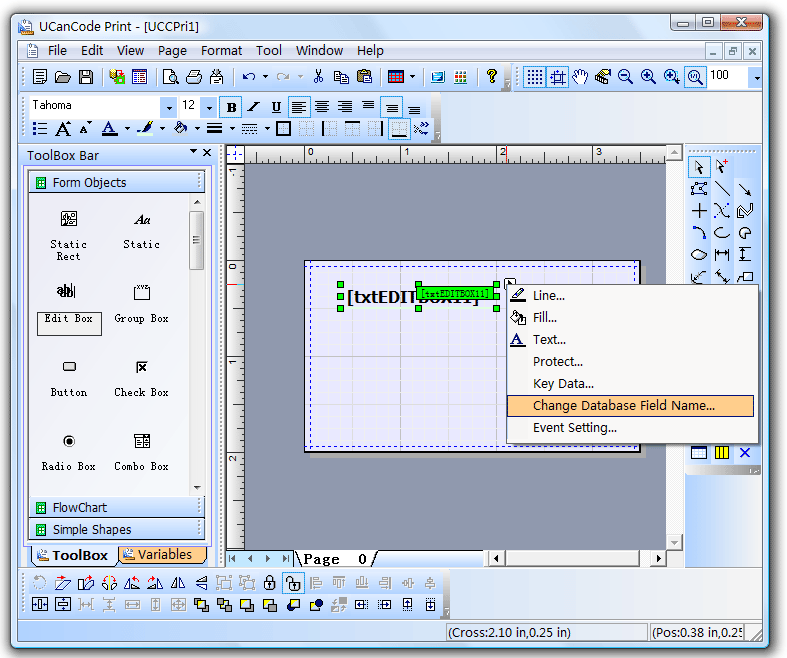Open the File menu
The width and height of the screenshot is (787, 658).
pos(57,51)
